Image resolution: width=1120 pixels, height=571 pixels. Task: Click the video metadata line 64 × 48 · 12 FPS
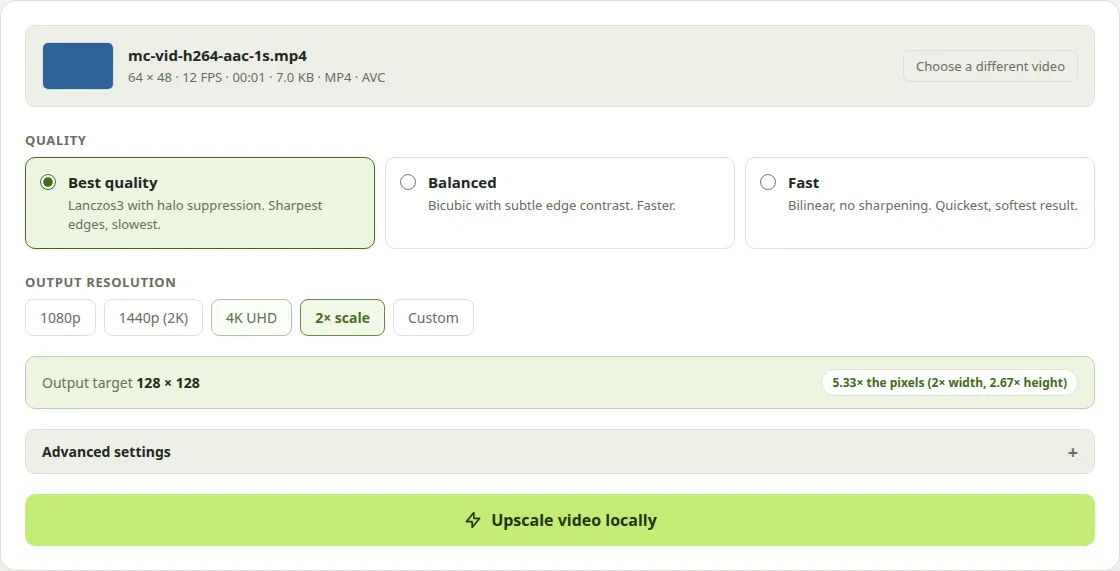256,77
